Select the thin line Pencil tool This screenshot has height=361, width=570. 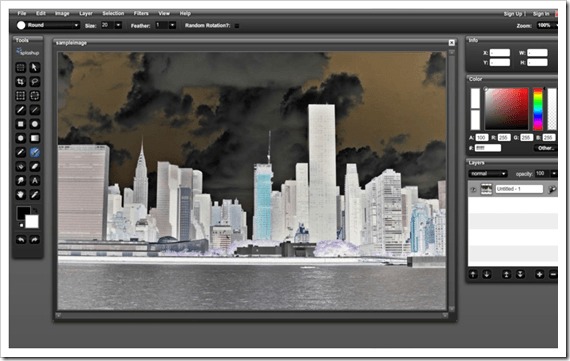(35, 110)
